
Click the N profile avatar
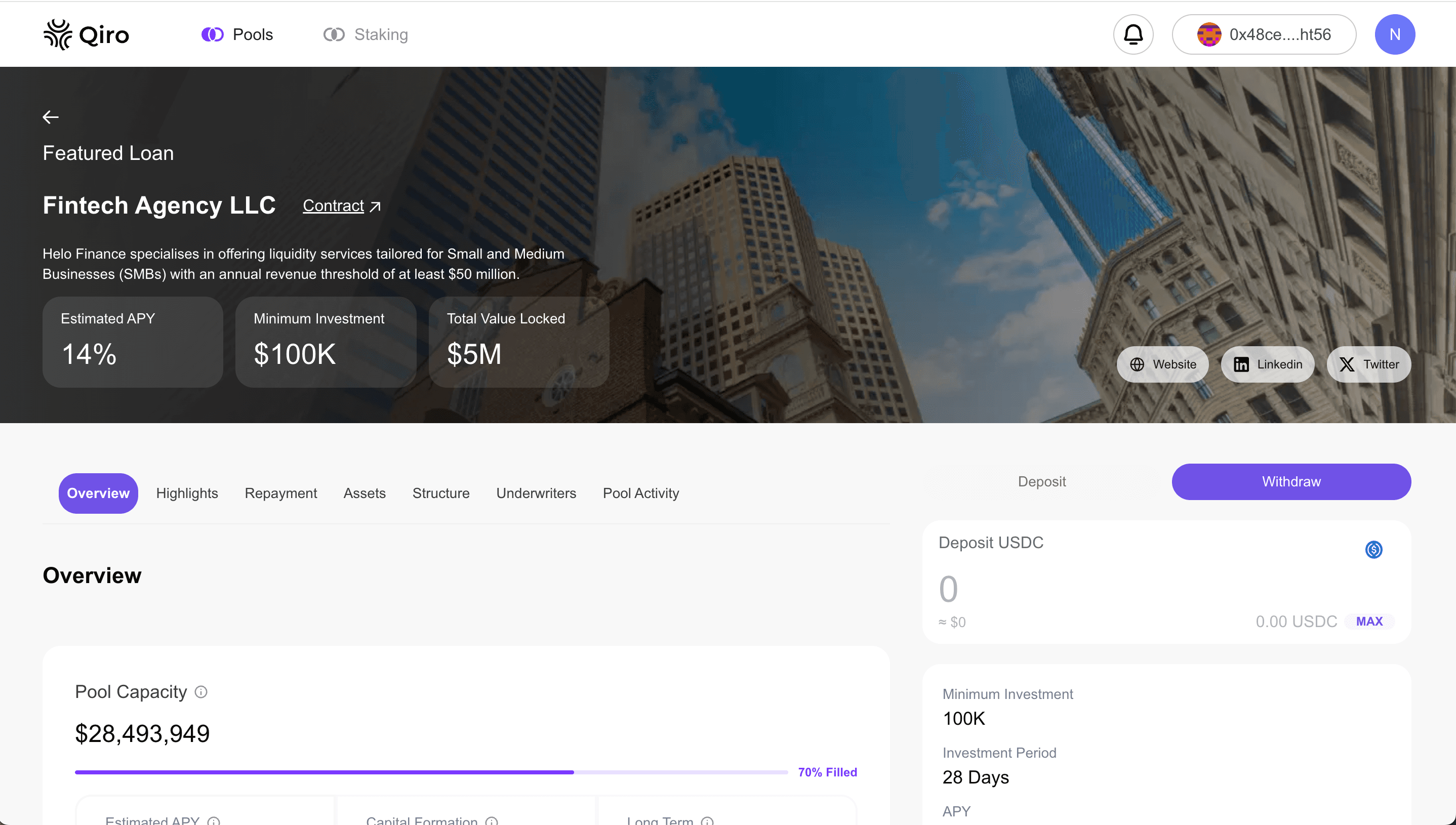[1395, 34]
